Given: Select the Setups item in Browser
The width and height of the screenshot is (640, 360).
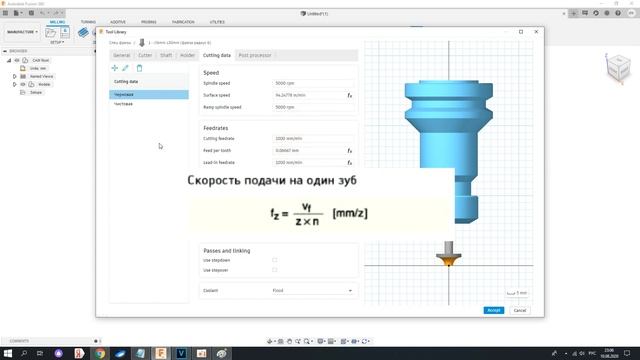Looking at the screenshot, I should click(36, 93).
